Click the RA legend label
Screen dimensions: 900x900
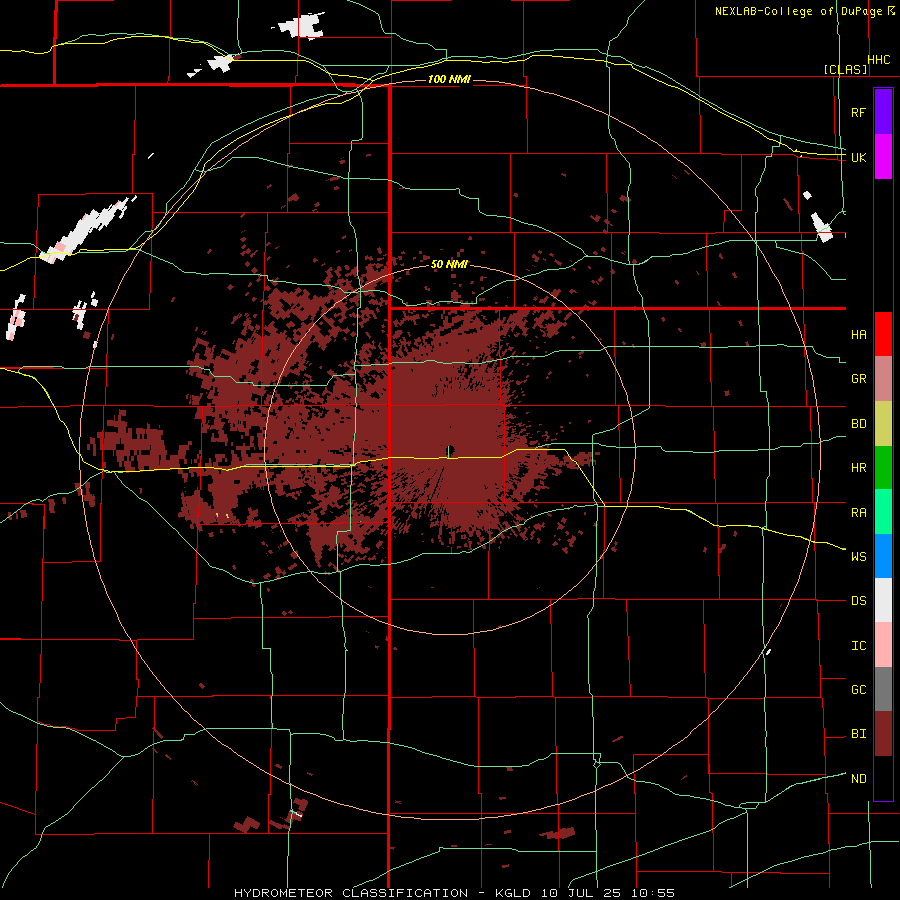click(858, 513)
